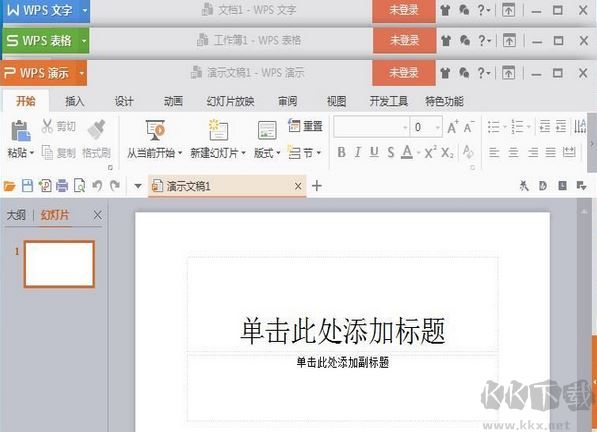
Task: Click the Cut (剪切) scissors icon
Action: coord(47,126)
